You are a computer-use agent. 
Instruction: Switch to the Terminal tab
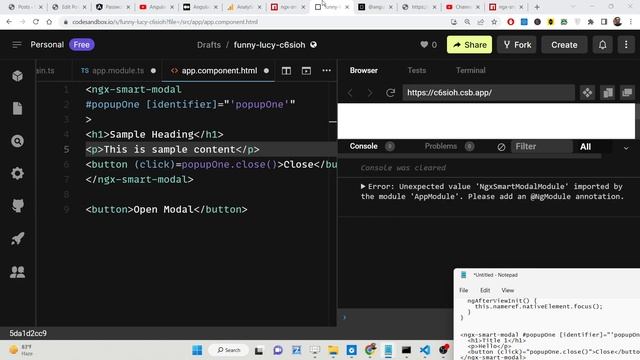[471, 70]
